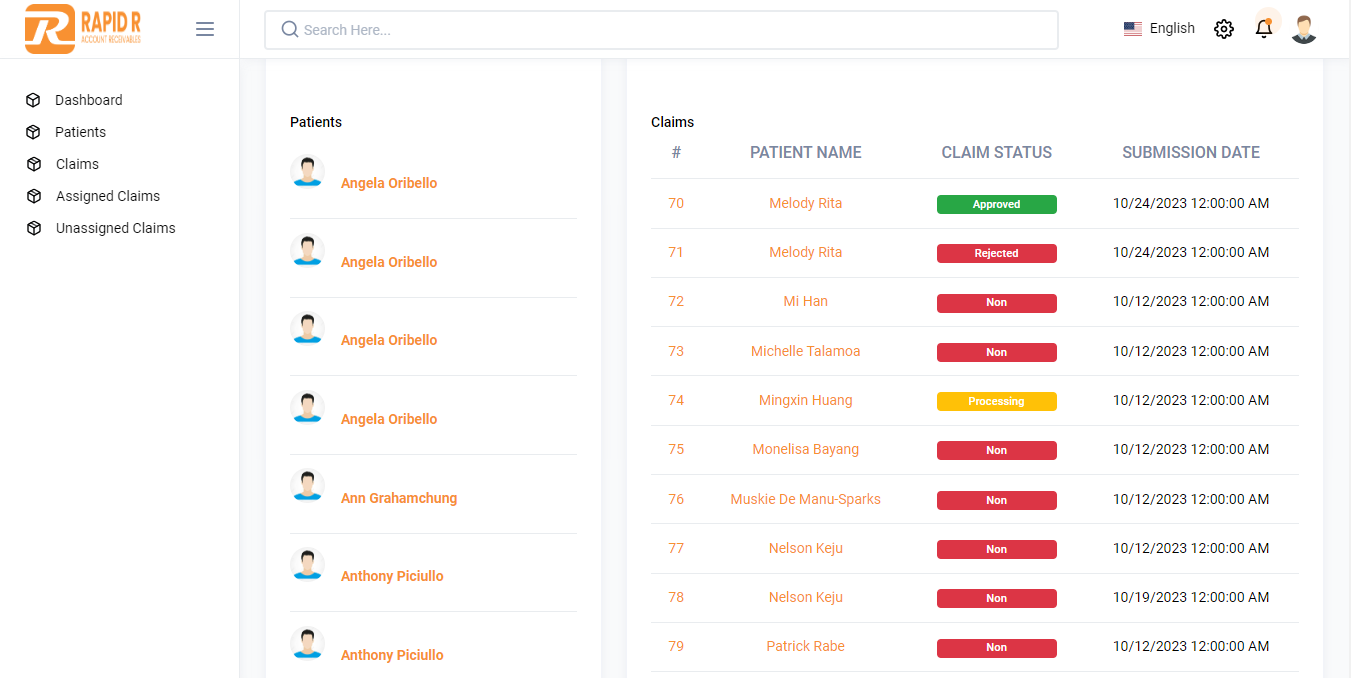Select Claims in the sidebar menu
The image size is (1351, 678).
pyautogui.click(x=77, y=164)
